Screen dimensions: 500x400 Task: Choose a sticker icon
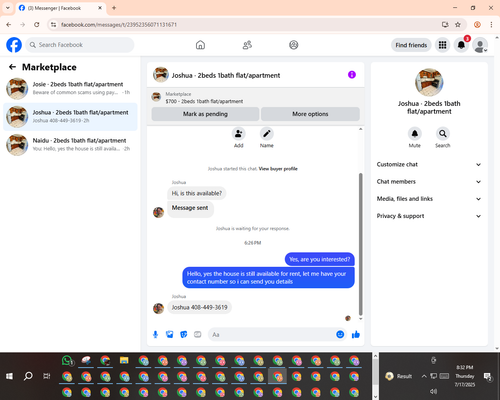pos(184,334)
